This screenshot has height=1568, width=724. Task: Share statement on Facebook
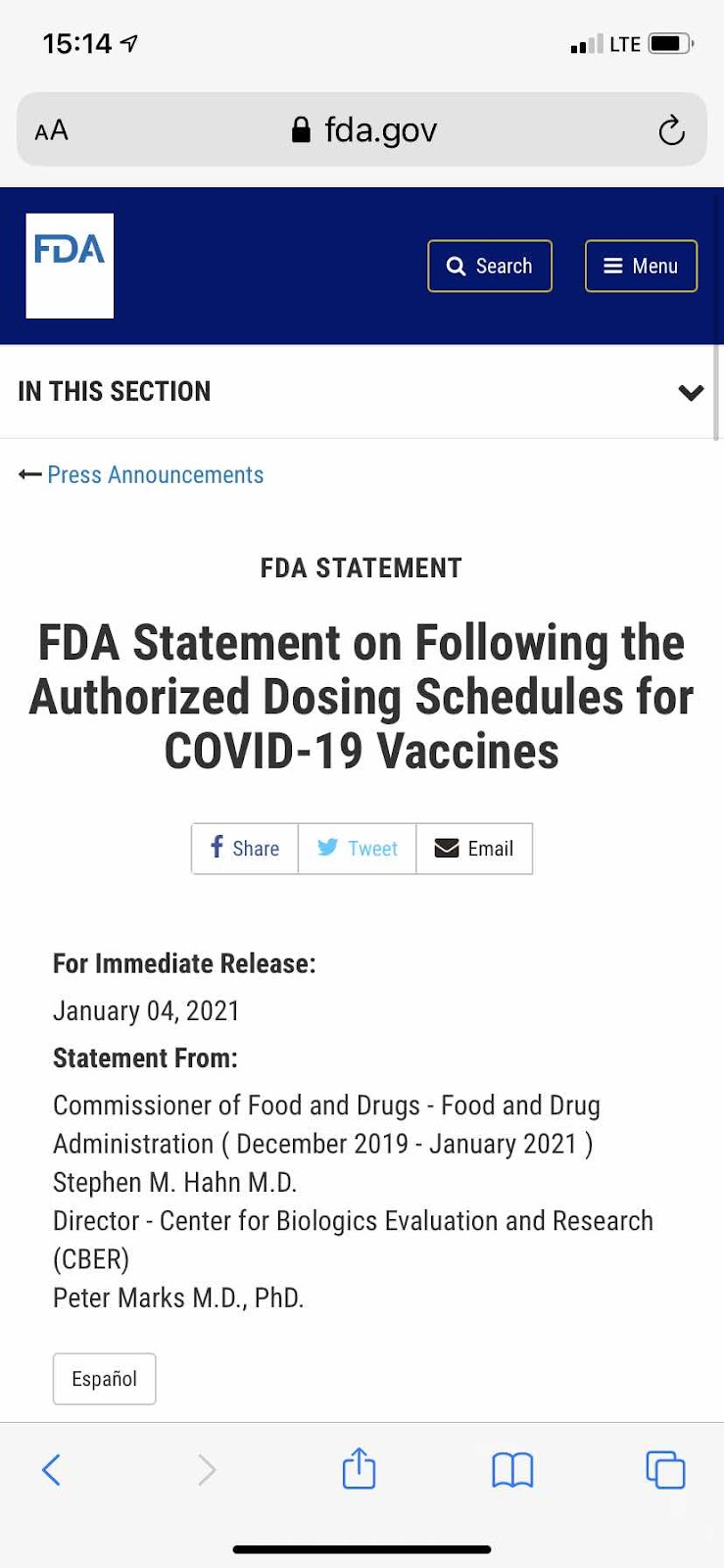pos(245,848)
